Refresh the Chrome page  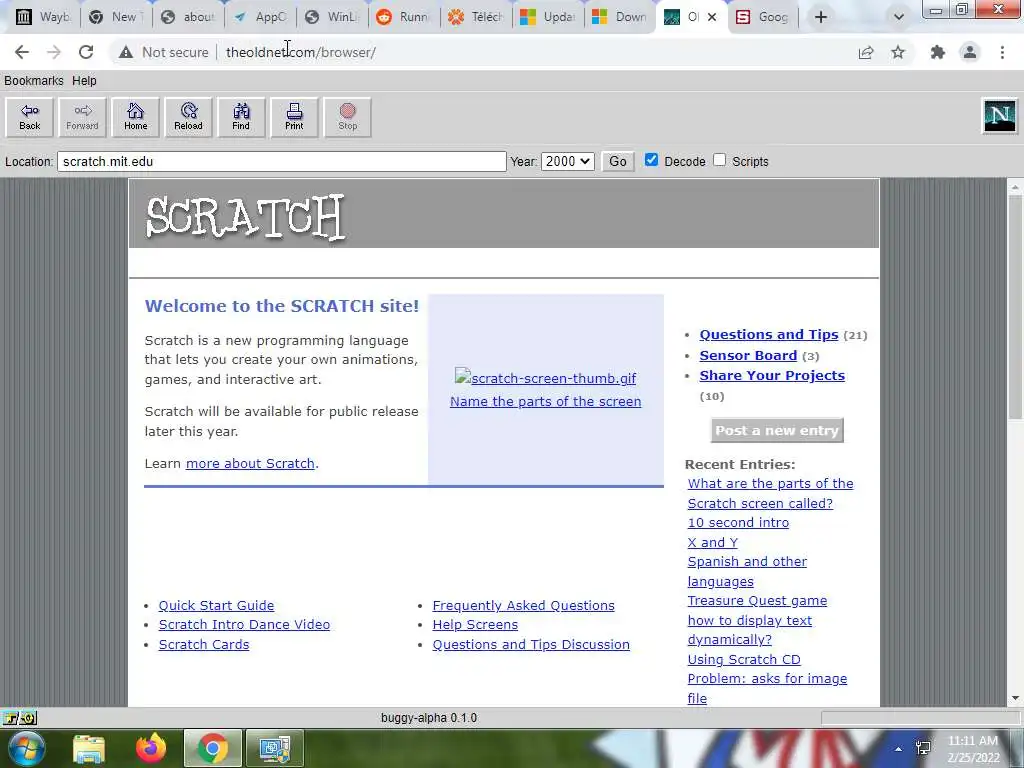(x=86, y=52)
